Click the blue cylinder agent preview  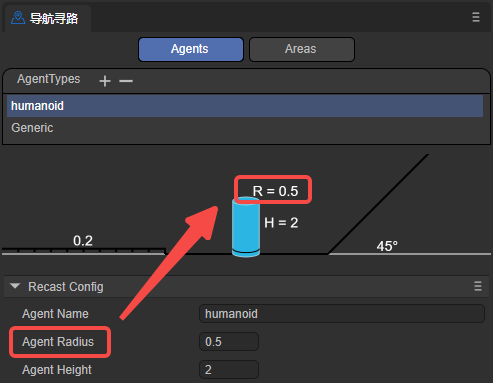(246, 227)
